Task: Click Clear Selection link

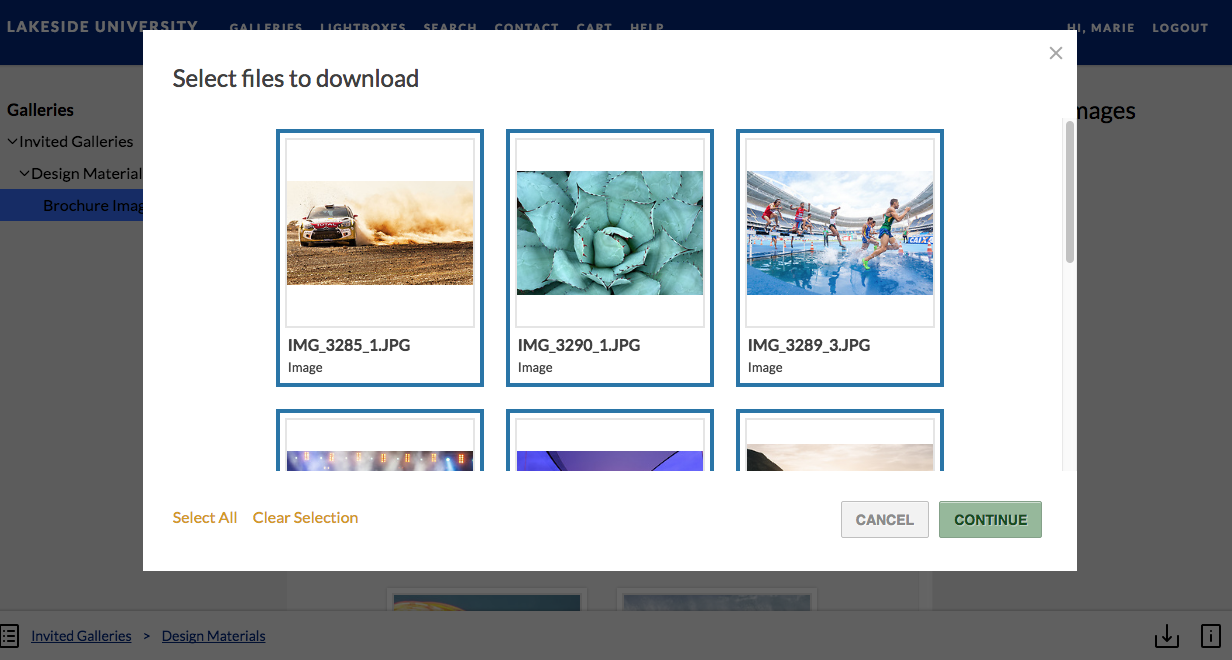Action: click(305, 518)
